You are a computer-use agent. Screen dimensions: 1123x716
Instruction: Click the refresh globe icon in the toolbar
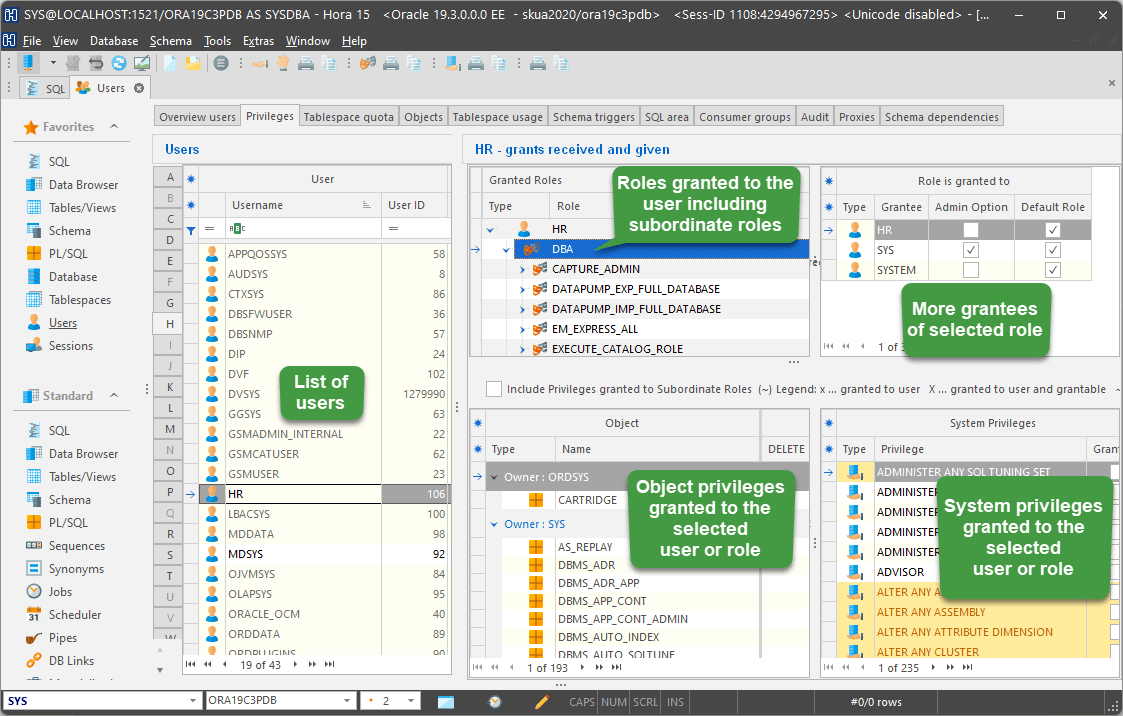tap(119, 61)
